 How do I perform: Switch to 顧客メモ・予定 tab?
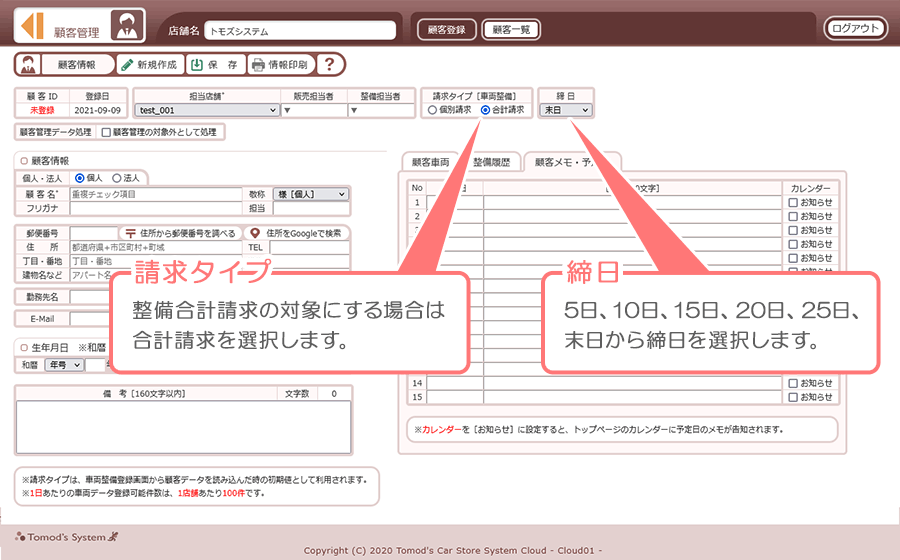572,162
